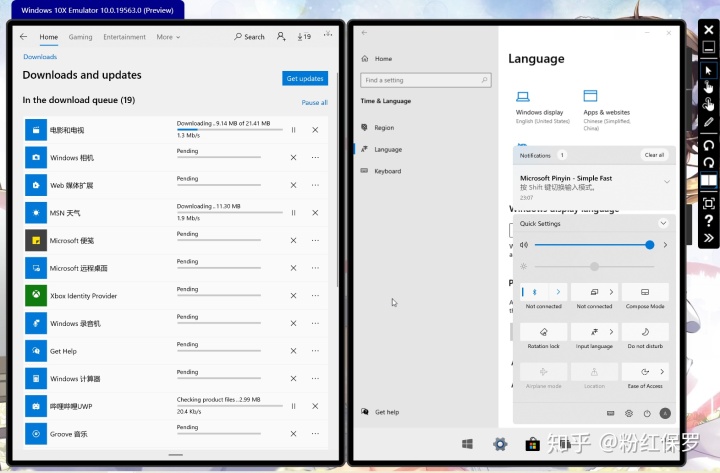
Task: Click power icon in Quick Settings footer
Action: point(647,413)
